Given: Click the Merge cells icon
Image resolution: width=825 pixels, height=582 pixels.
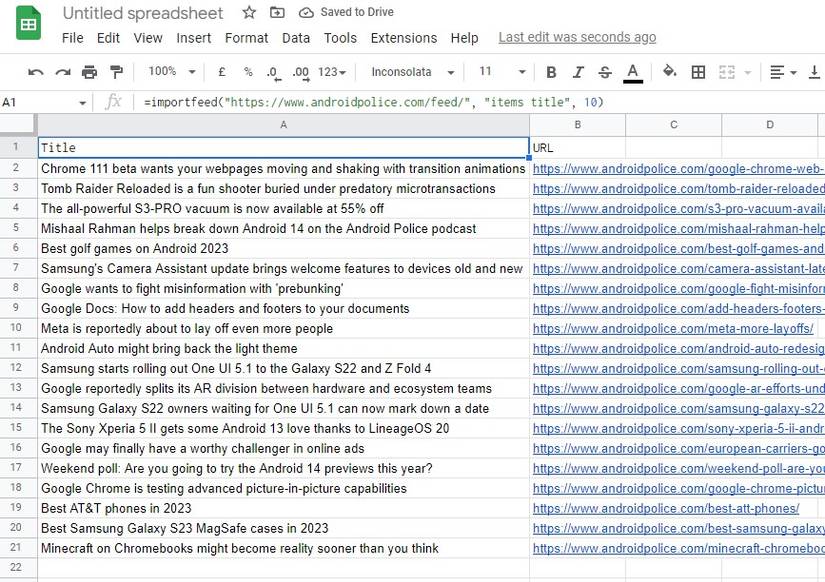Looking at the screenshot, I should point(727,72).
